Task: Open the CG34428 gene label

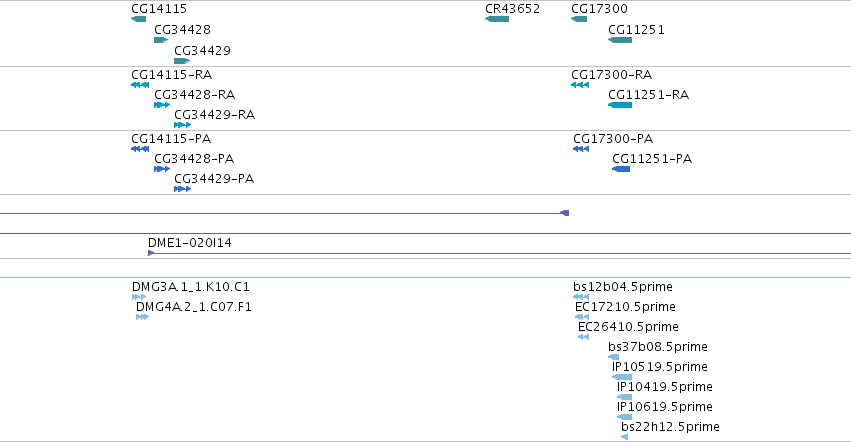Action: [x=182, y=29]
